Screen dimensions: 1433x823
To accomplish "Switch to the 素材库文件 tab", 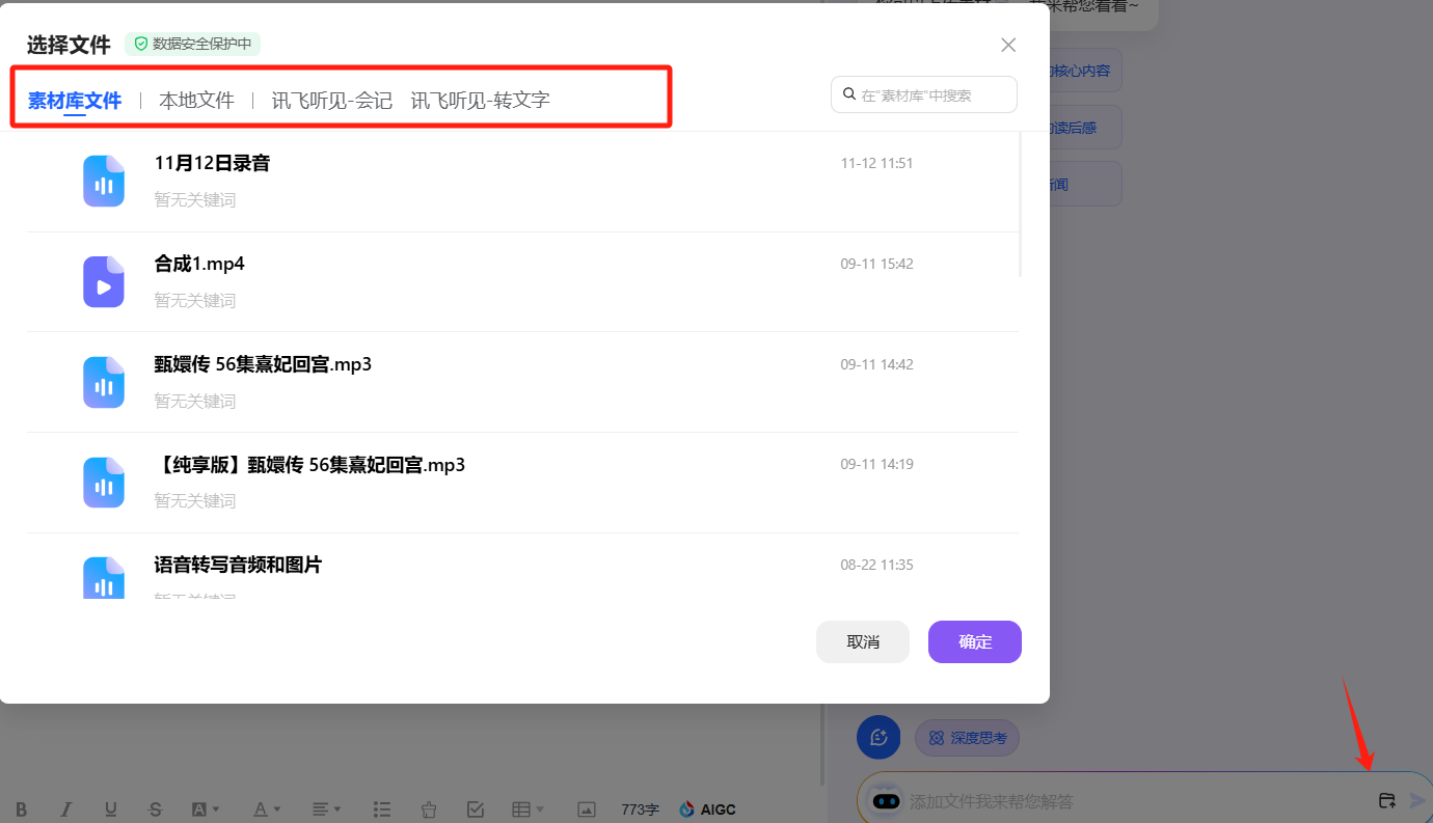I will click(74, 100).
